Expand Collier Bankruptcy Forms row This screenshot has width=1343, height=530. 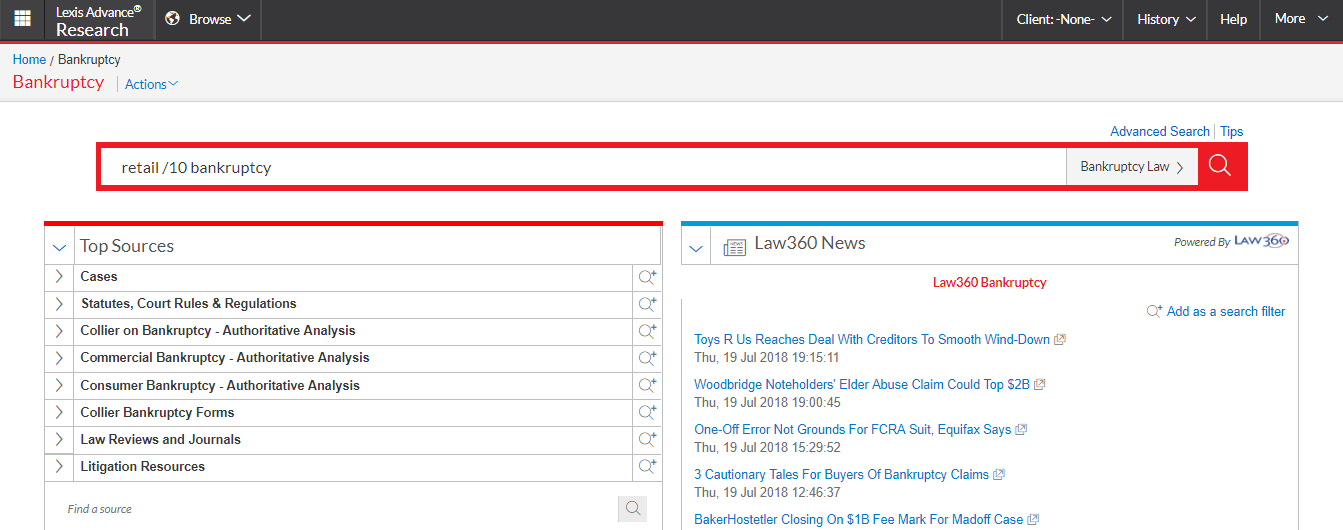click(x=59, y=412)
